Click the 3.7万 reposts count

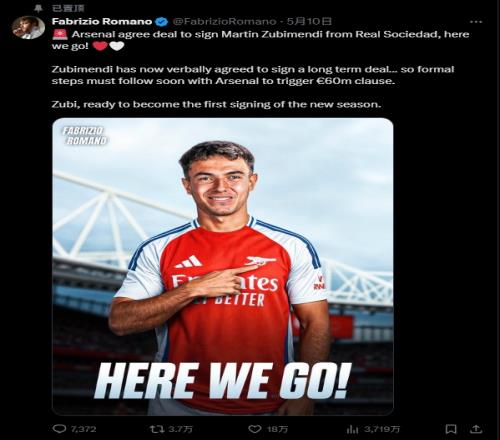tap(180, 429)
